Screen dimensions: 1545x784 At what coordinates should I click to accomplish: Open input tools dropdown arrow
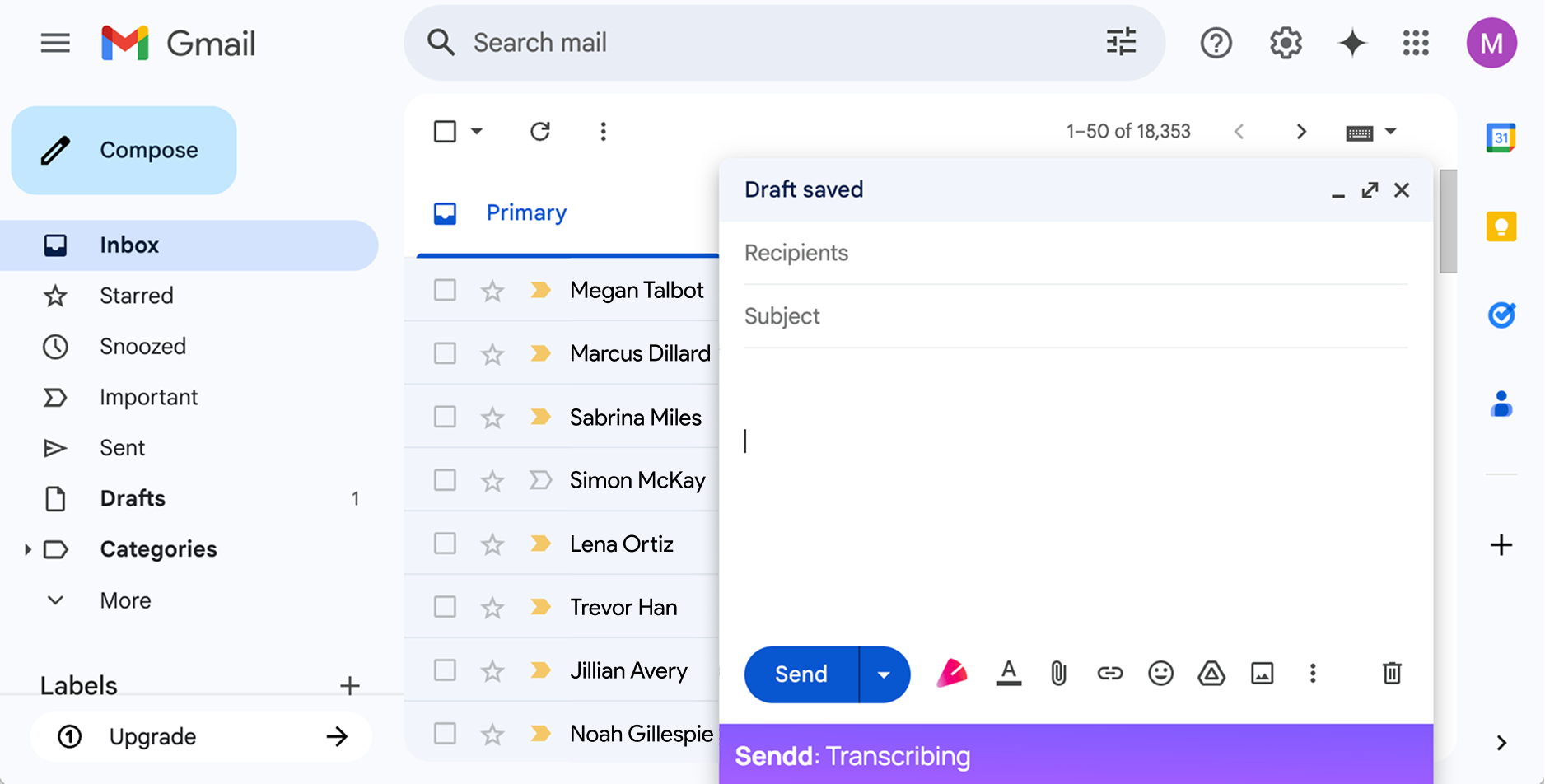coord(1391,132)
